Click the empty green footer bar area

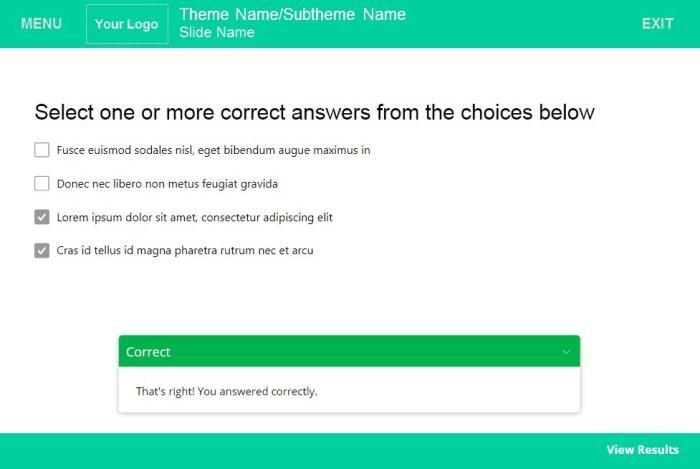coord(300,450)
